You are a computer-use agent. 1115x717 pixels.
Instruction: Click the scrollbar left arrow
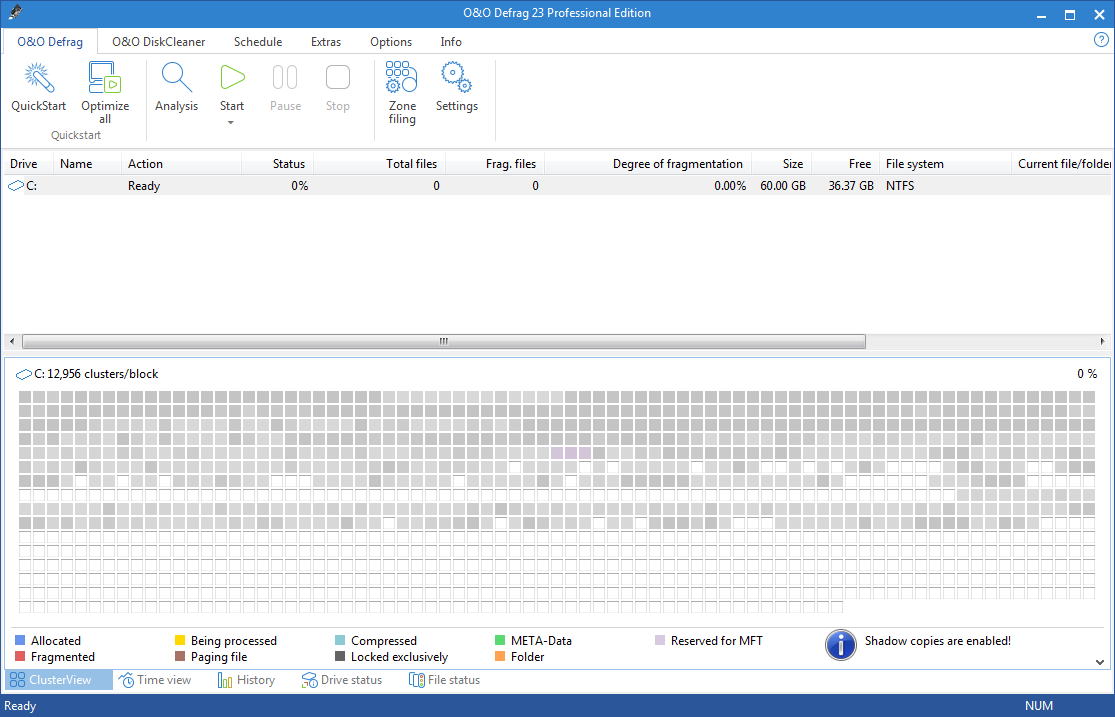[x=12, y=341]
